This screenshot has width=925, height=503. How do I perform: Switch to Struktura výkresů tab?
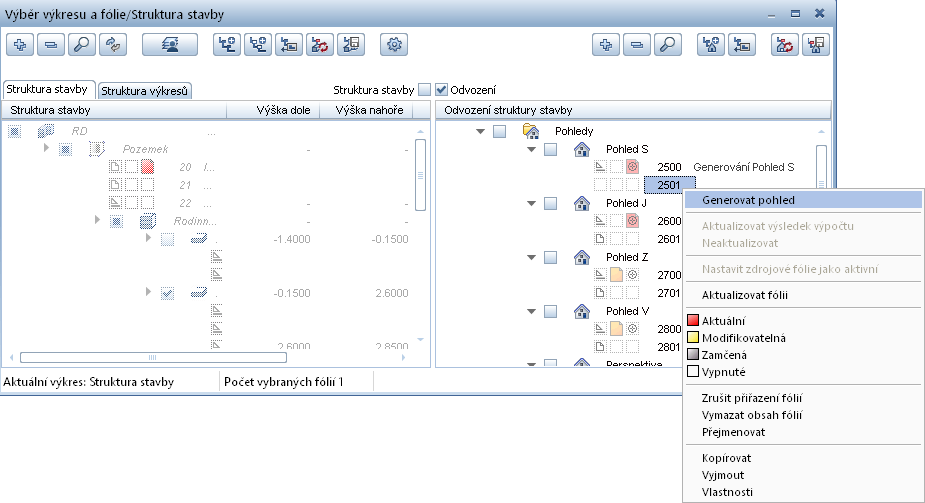[145, 91]
